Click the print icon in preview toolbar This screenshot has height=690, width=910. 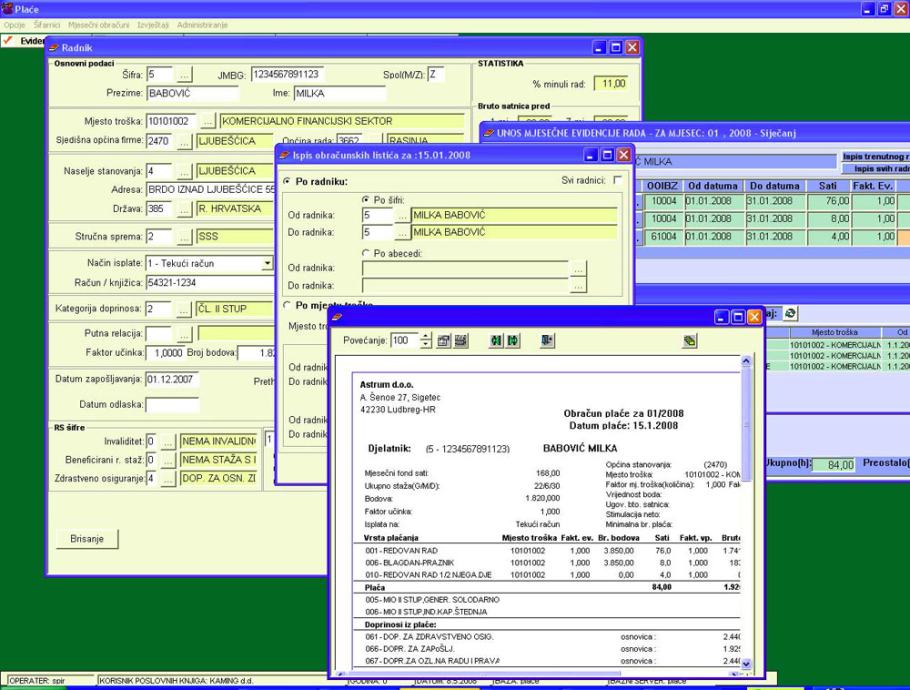pos(461,341)
